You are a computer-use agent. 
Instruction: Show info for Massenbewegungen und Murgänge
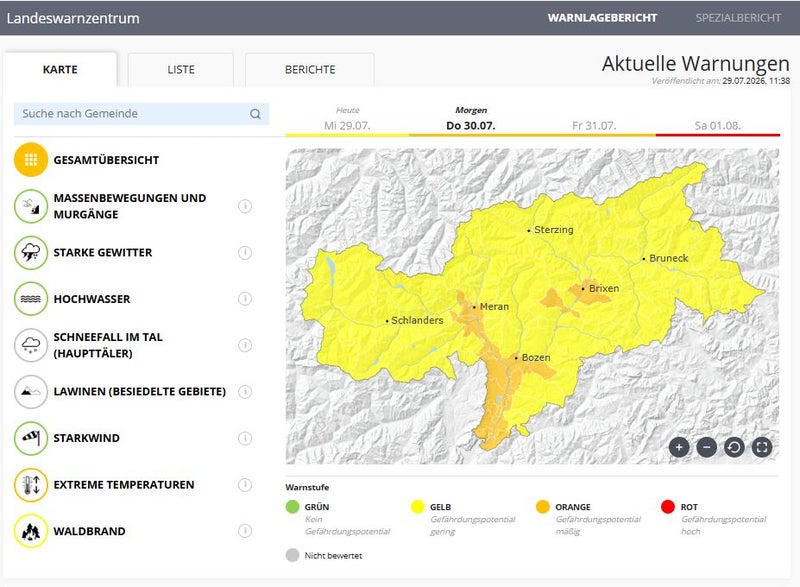[245, 206]
